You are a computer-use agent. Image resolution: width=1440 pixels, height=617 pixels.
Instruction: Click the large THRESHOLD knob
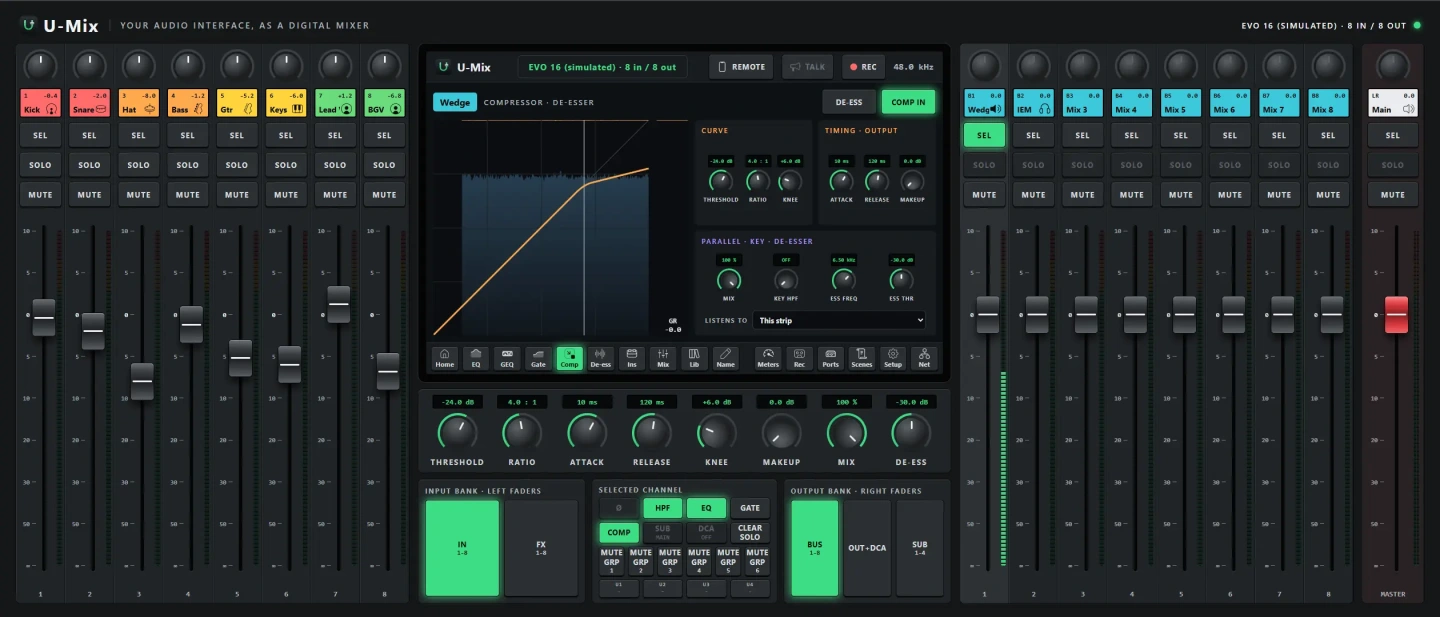[457, 432]
